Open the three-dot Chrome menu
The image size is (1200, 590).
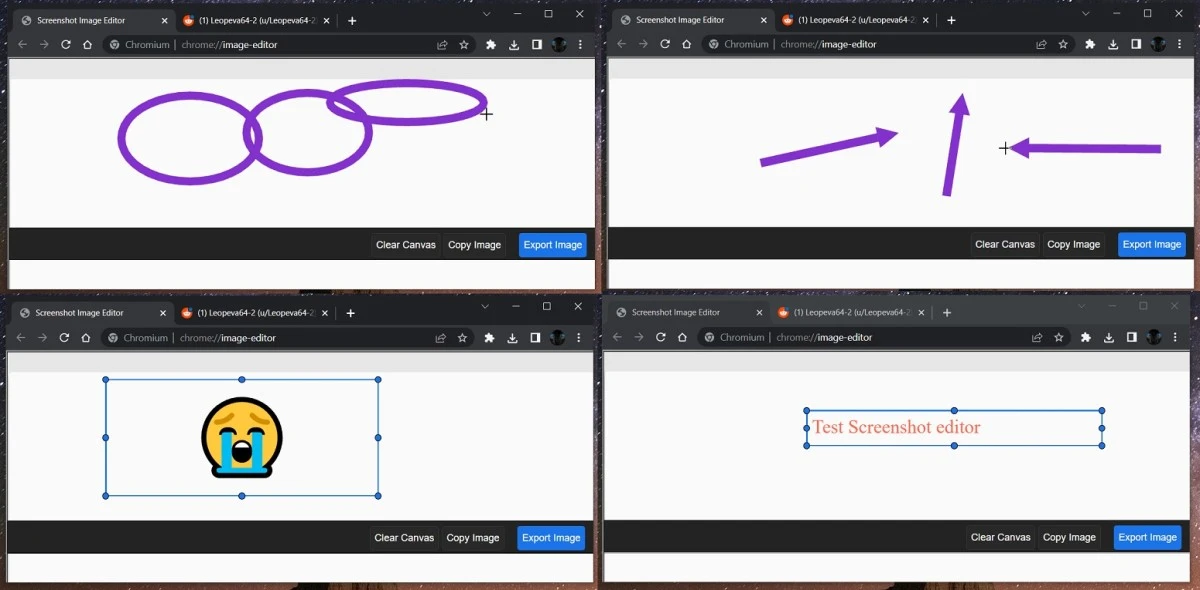[580, 44]
